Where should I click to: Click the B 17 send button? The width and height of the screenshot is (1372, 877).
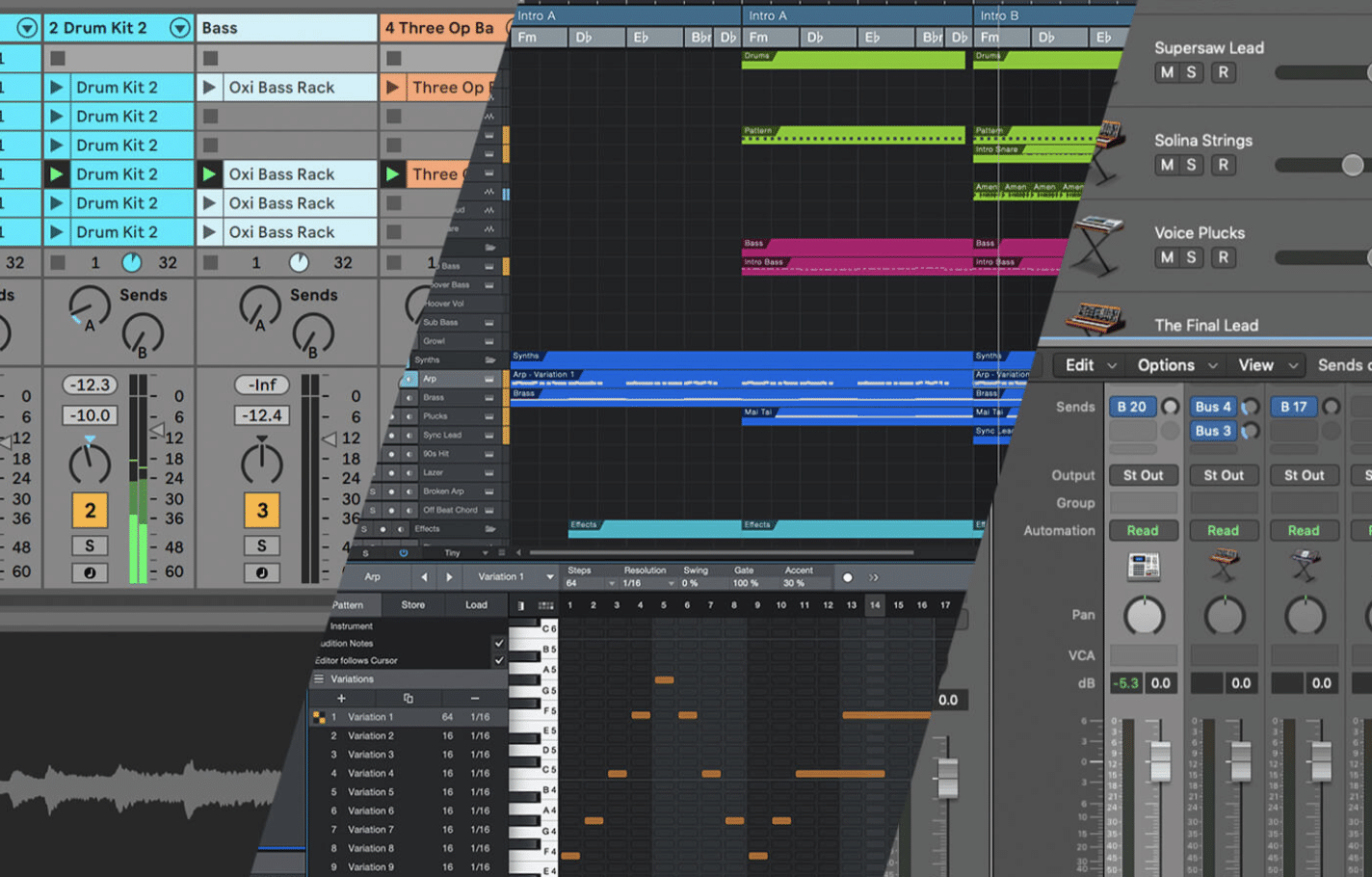(x=1294, y=407)
